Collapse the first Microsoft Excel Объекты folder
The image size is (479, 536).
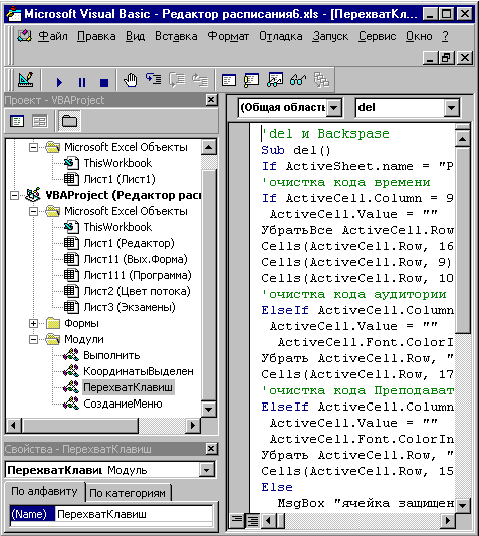[x=34, y=147]
